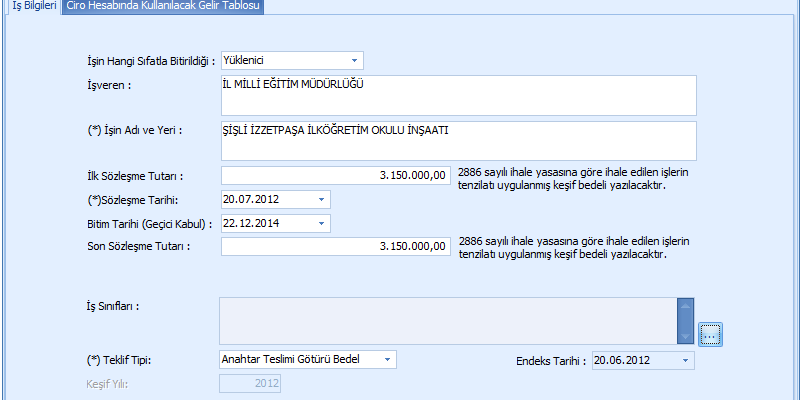The width and height of the screenshot is (802, 400).
Task: Focus the İşin Adı ve Yeri field
Action: coord(456,141)
